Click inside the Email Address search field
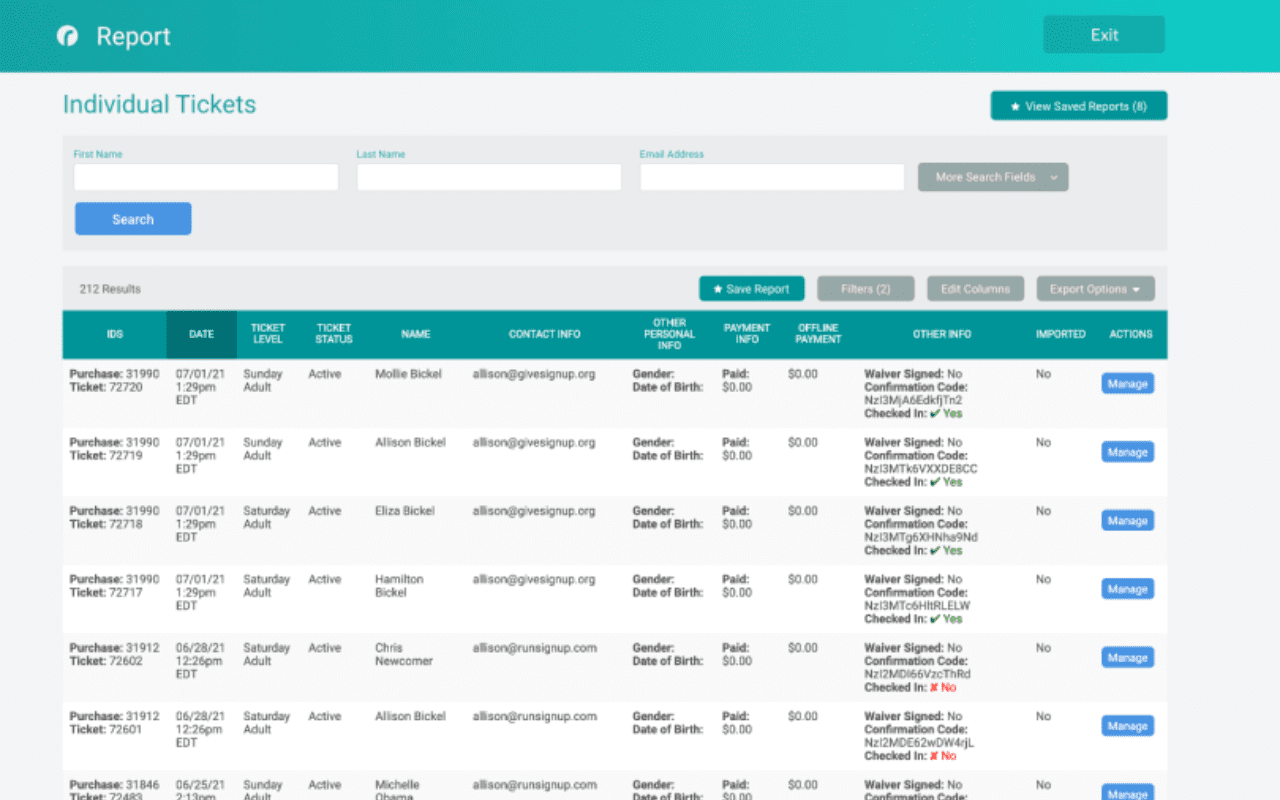1280x800 pixels. 771,176
